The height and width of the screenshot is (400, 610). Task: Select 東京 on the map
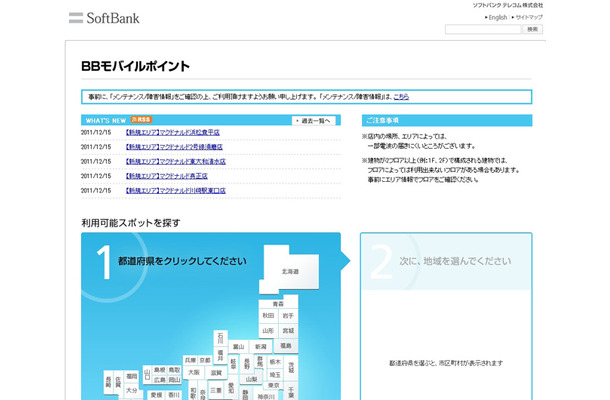pyautogui.click(x=273, y=385)
